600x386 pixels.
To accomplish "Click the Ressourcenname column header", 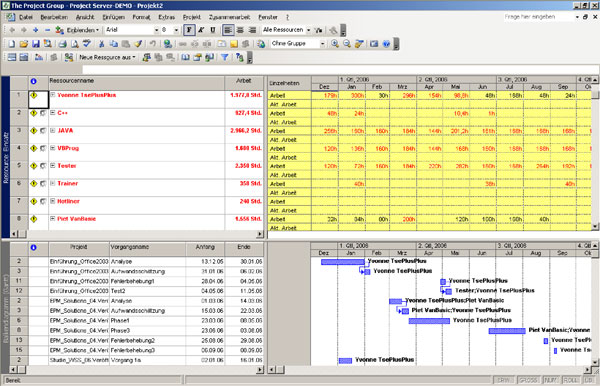I will pos(137,83).
